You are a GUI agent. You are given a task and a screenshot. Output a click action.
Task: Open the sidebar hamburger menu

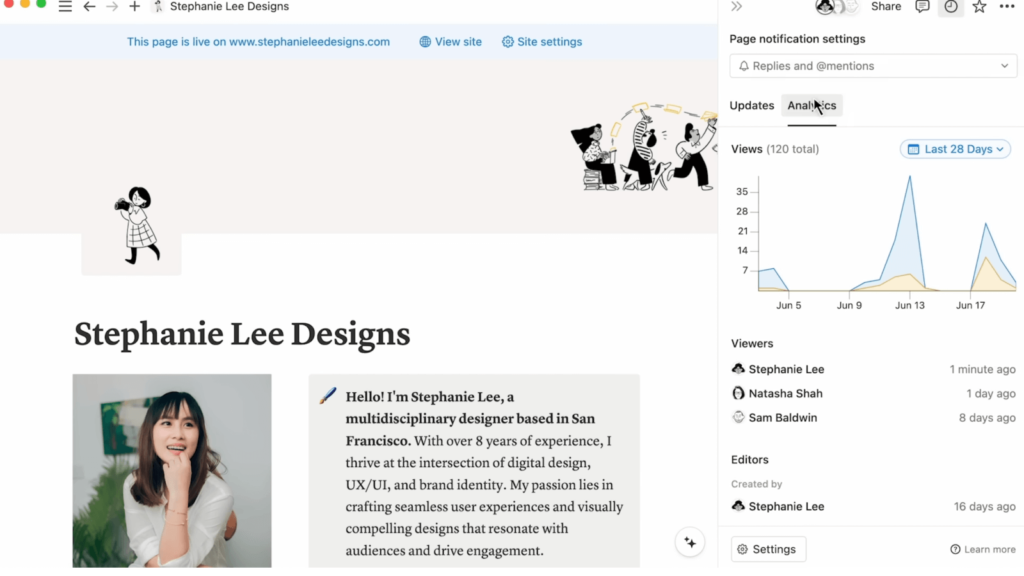click(x=65, y=7)
